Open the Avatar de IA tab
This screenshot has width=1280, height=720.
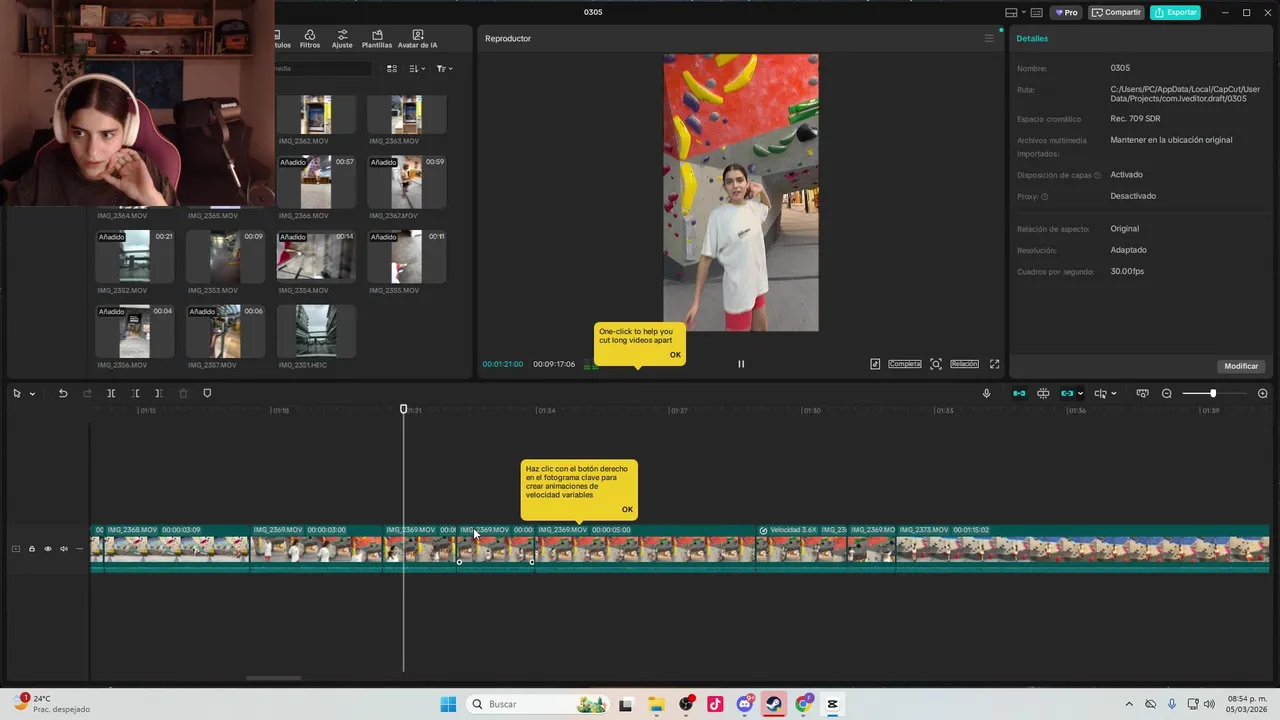(418, 39)
